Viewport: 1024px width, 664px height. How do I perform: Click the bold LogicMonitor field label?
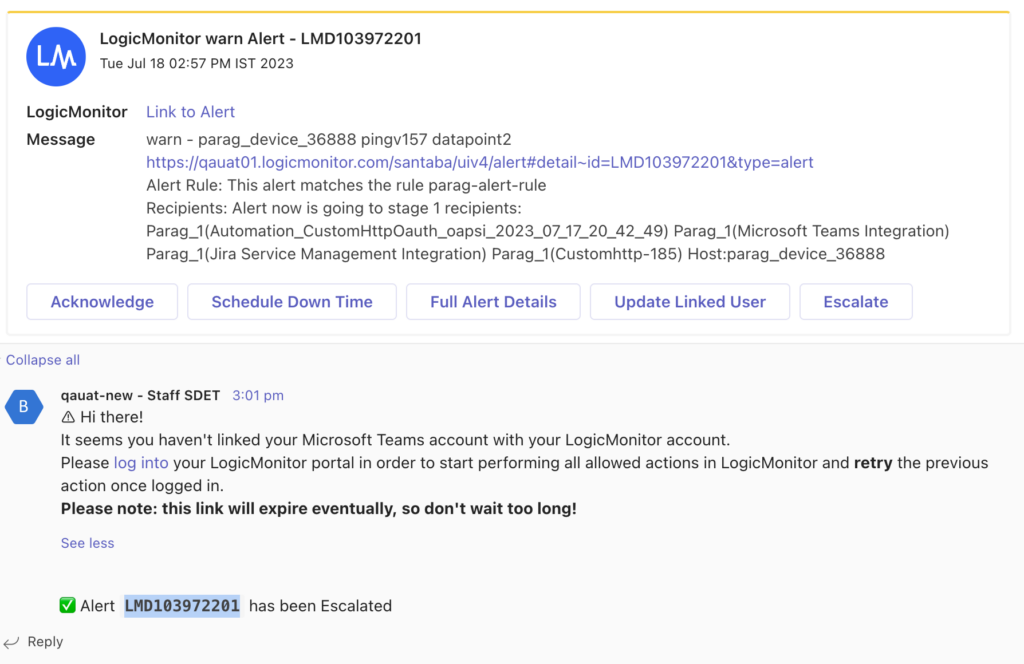click(x=77, y=112)
